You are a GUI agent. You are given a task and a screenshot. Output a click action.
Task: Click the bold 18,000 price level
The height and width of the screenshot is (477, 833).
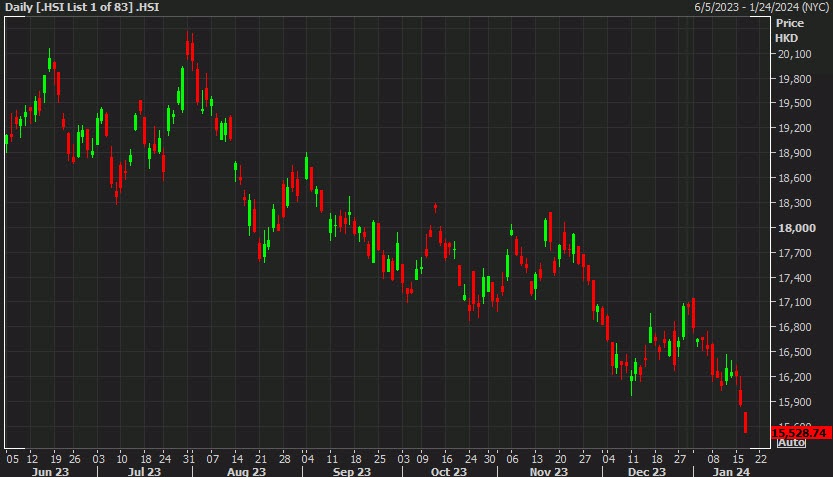click(x=794, y=228)
